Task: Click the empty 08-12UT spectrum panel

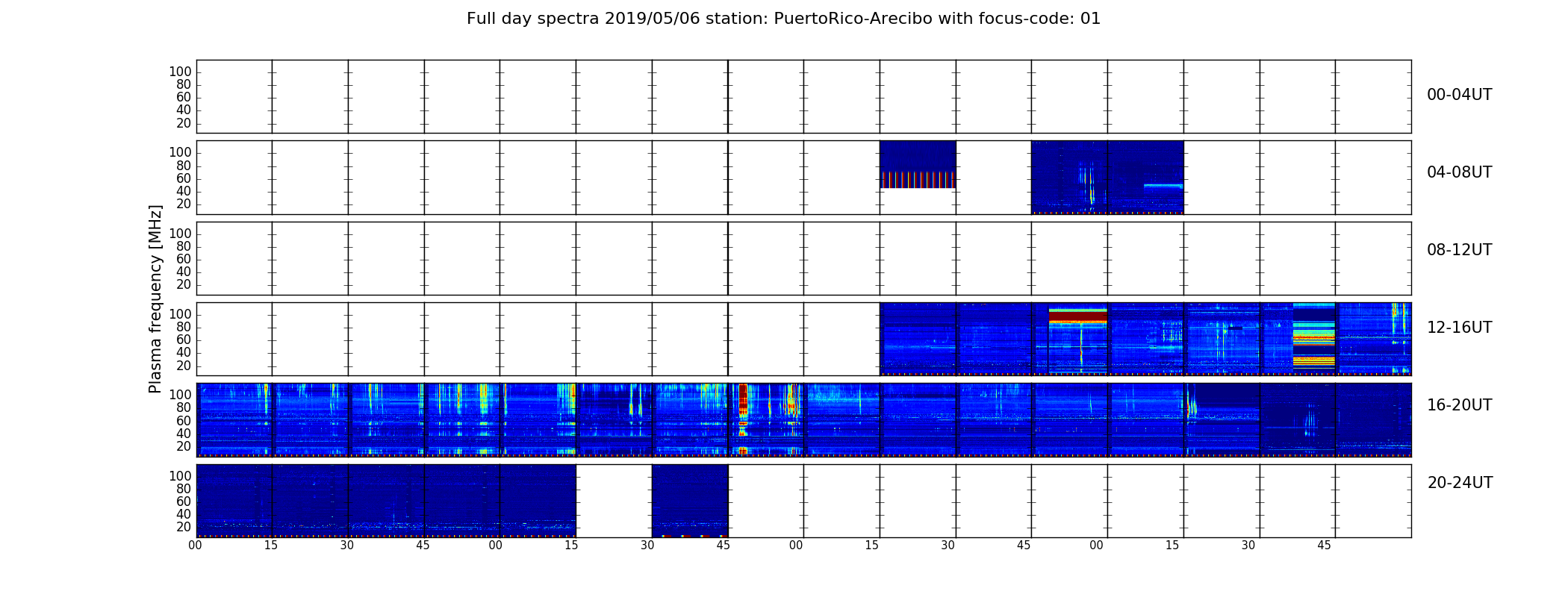Action: (804, 258)
